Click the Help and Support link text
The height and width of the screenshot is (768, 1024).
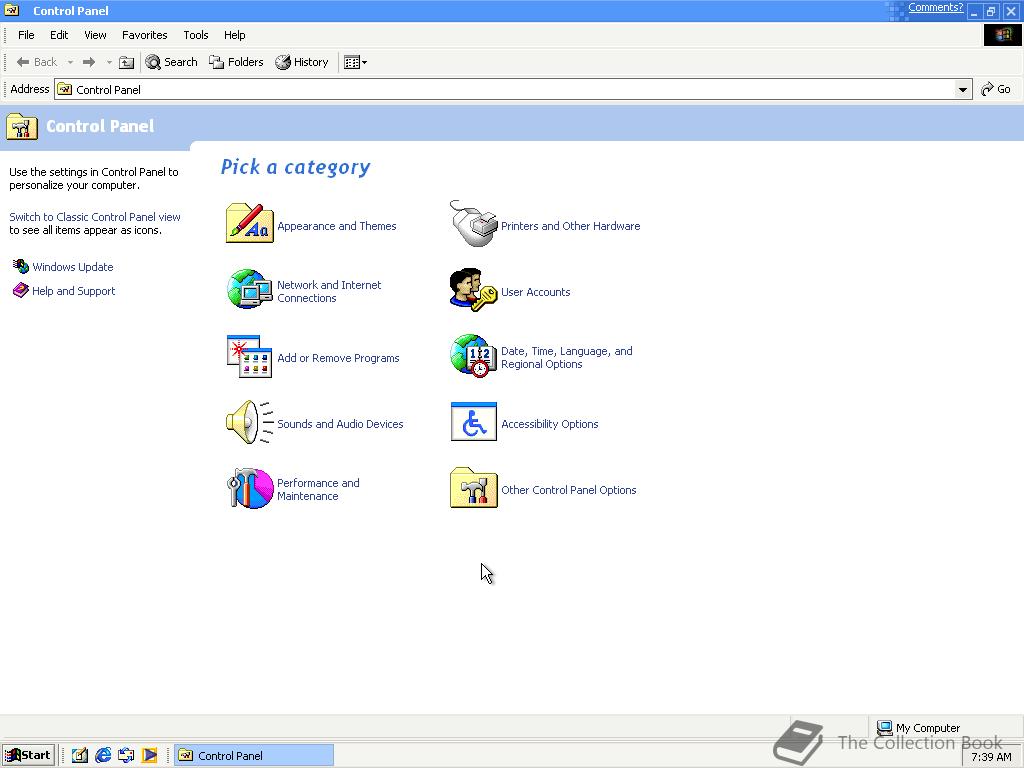click(x=73, y=291)
